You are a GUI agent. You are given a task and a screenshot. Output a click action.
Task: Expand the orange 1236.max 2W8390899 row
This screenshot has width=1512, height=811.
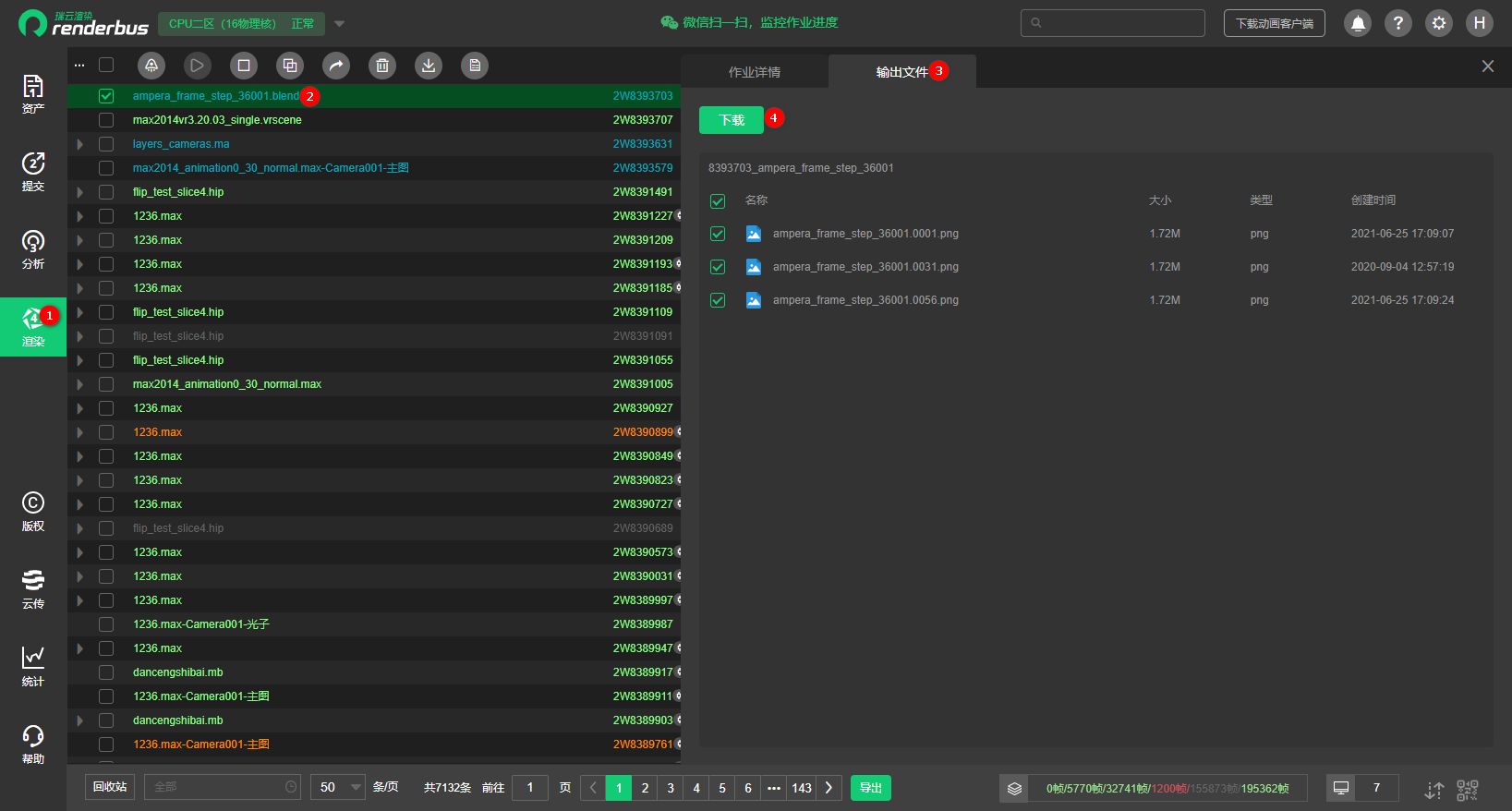80,432
